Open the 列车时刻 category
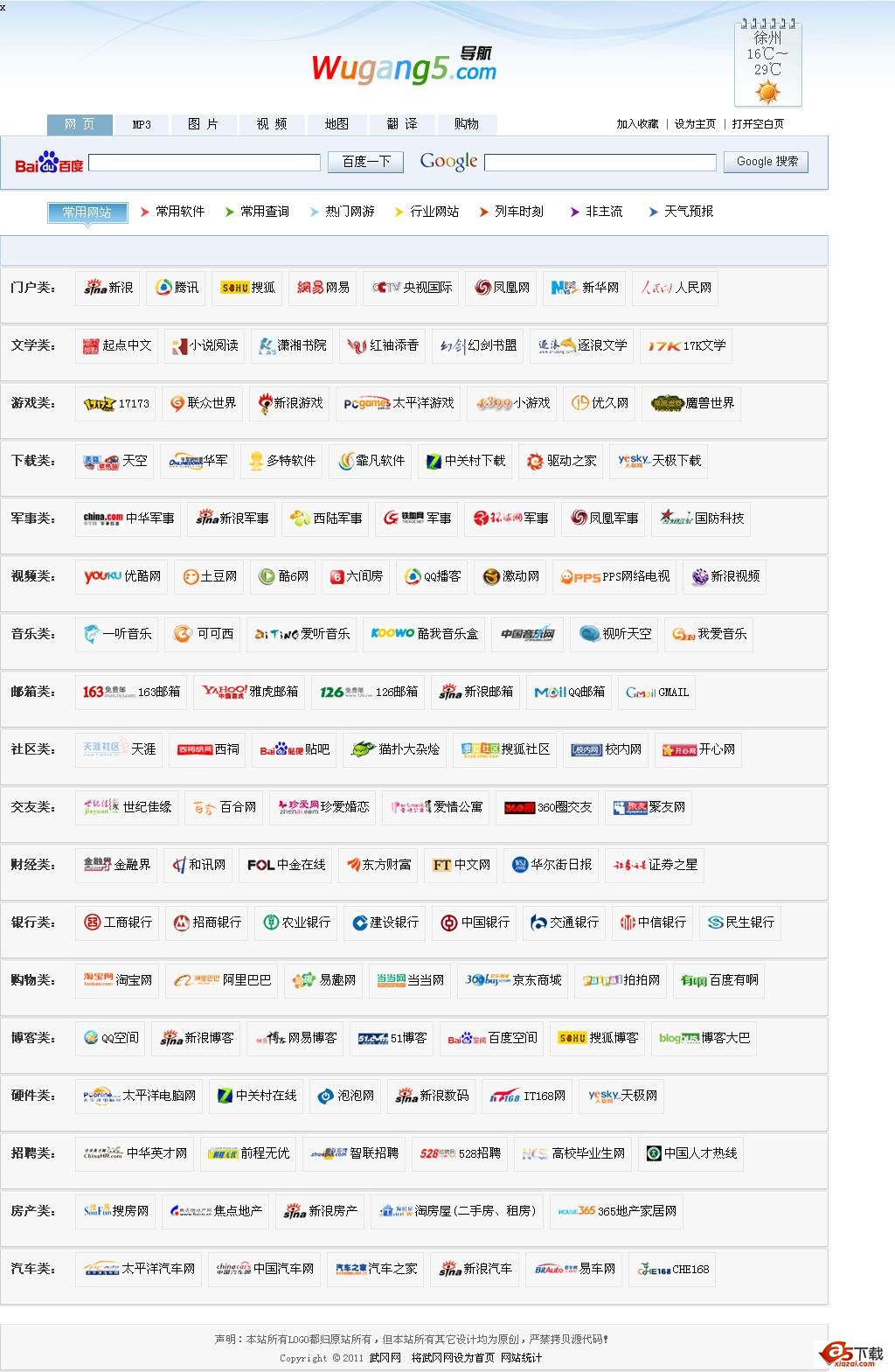 [519, 212]
